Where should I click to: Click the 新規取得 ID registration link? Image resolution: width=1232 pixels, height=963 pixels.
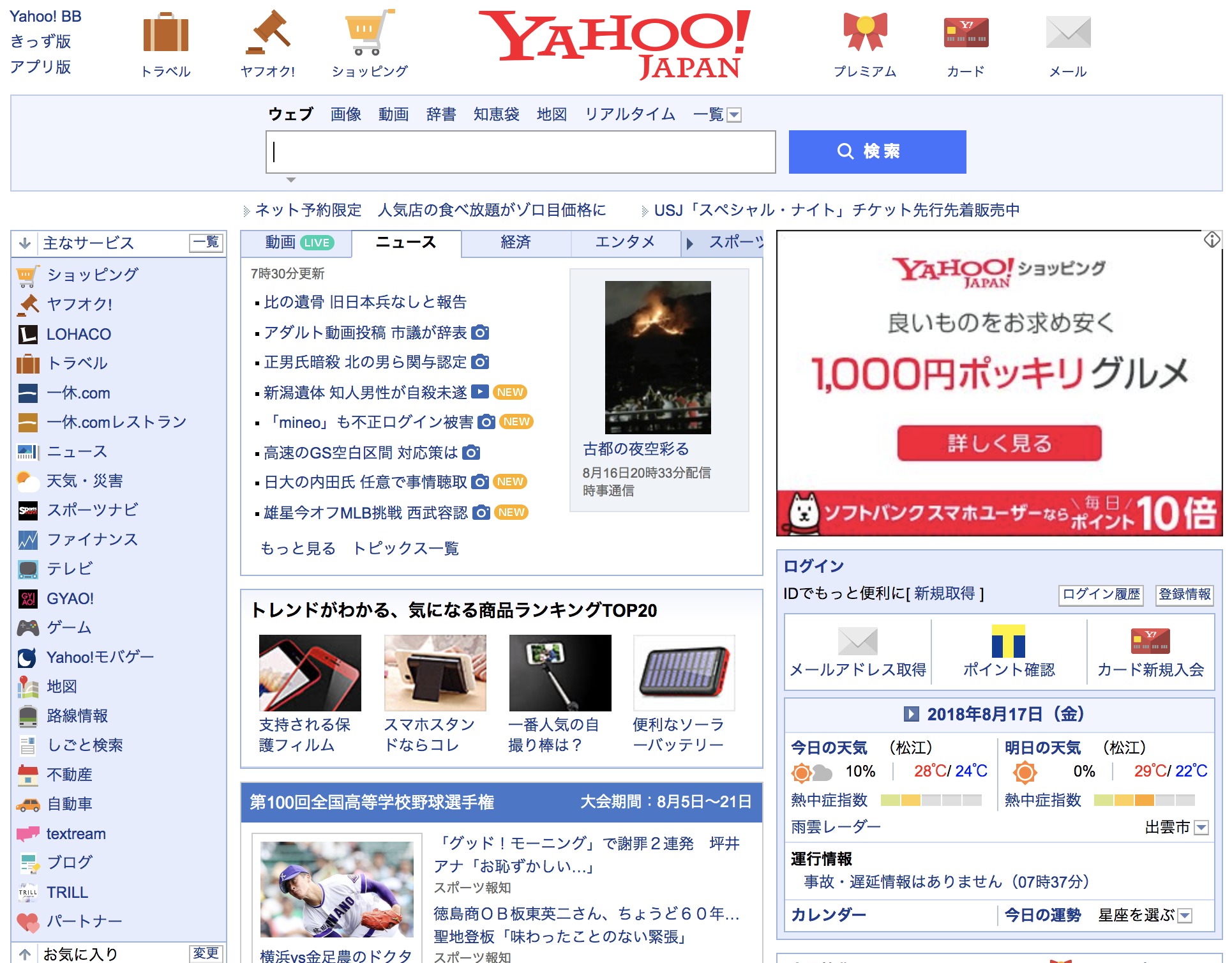(944, 593)
